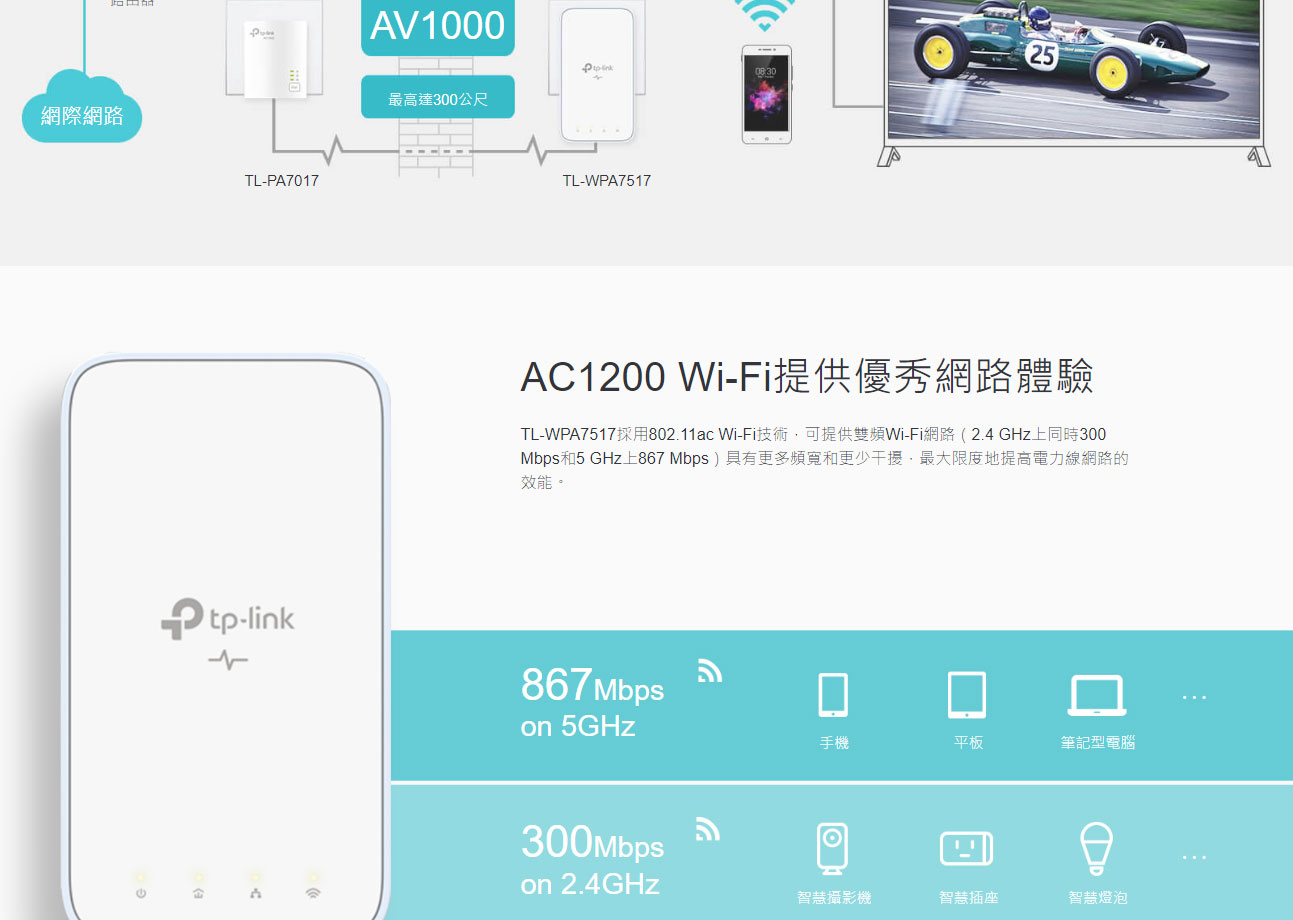Click the laptop icon labeled 筆記型電腦
The width and height of the screenshot is (1293, 920).
(x=1097, y=696)
